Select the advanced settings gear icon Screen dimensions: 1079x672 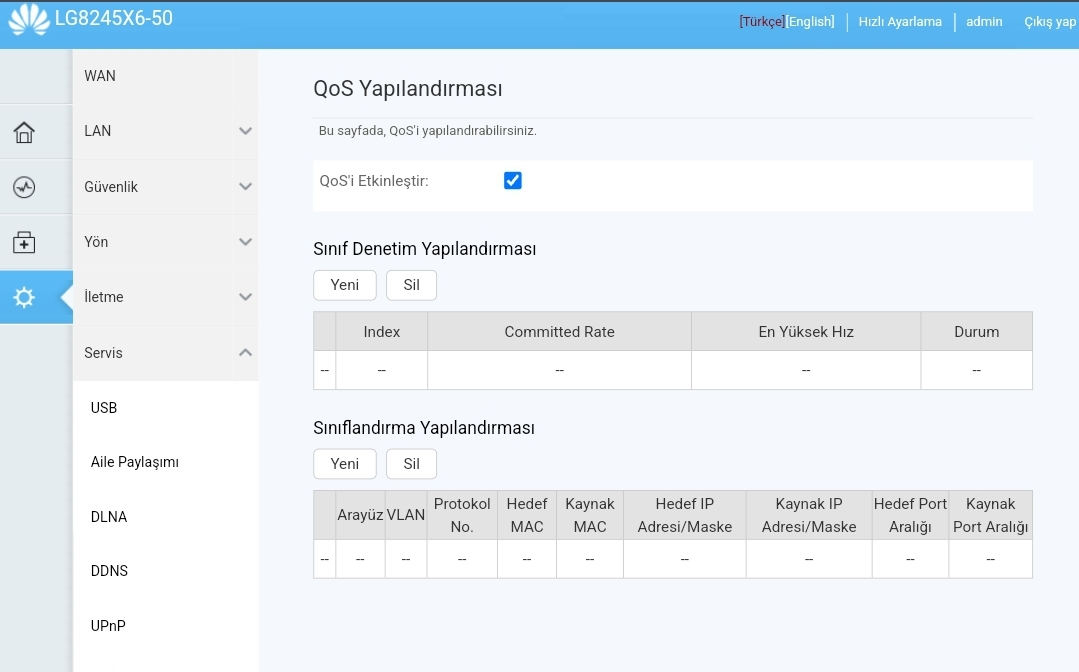tap(24, 297)
